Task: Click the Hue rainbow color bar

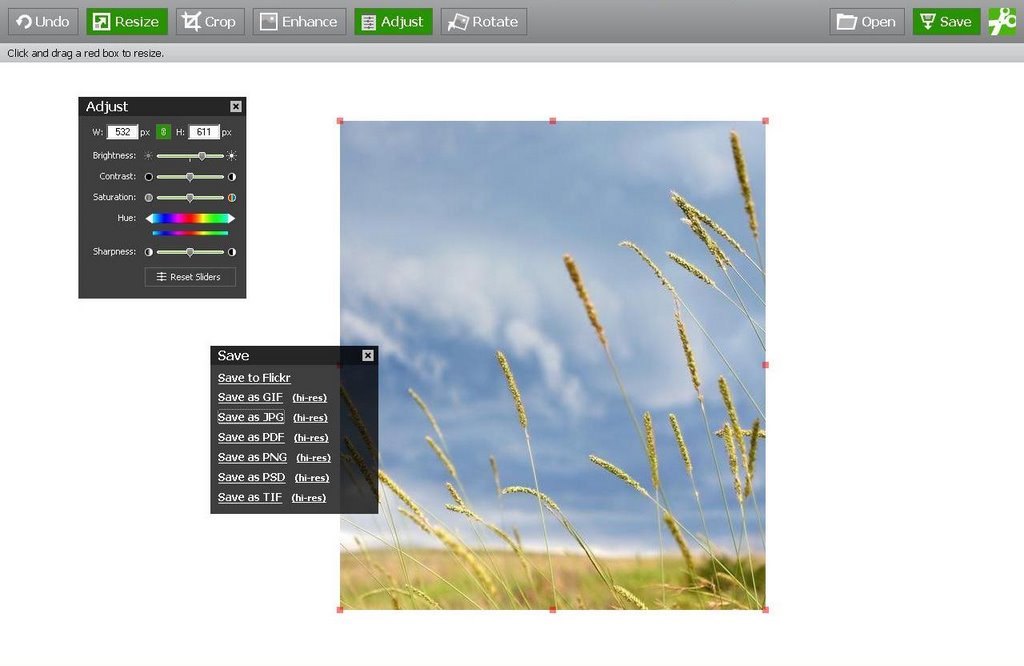Action: point(190,218)
